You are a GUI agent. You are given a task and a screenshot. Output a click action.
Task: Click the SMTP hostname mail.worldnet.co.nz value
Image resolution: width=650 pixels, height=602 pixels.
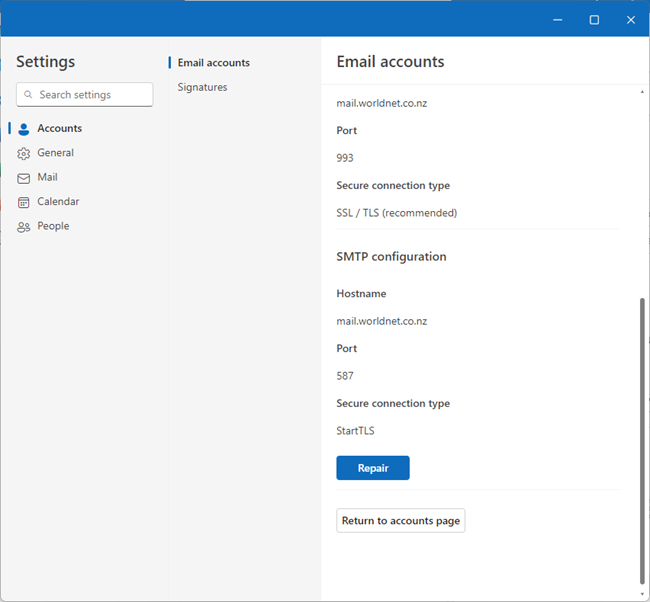(x=382, y=321)
